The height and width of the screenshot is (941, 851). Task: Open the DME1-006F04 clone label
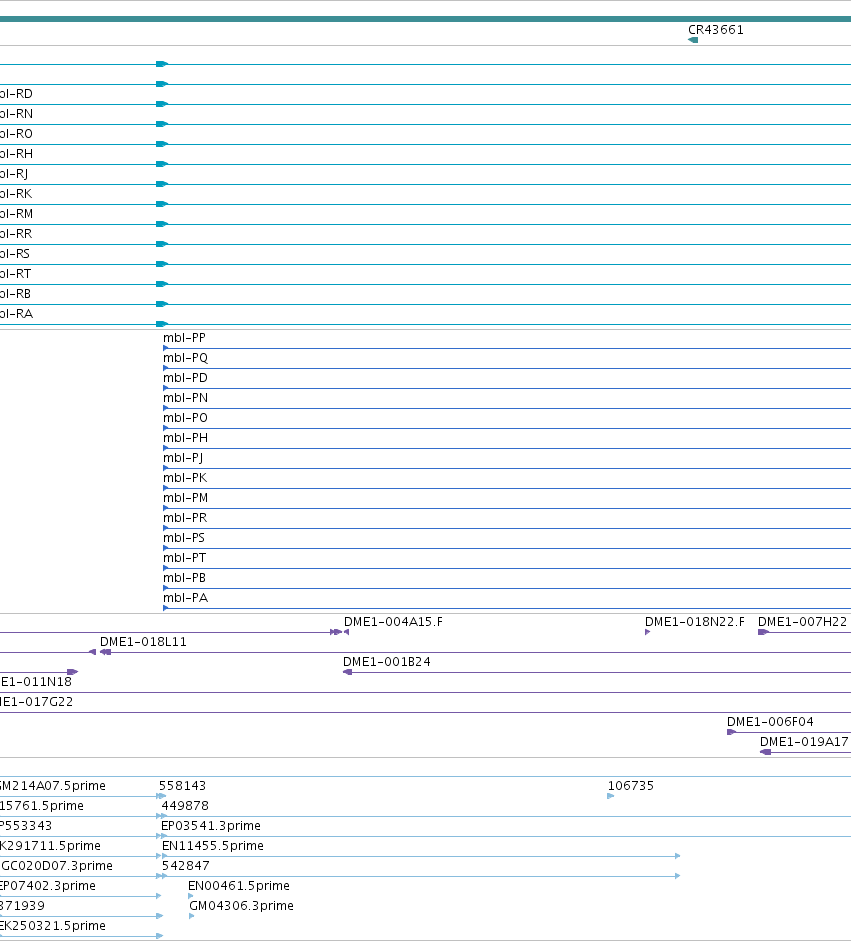tap(770, 722)
